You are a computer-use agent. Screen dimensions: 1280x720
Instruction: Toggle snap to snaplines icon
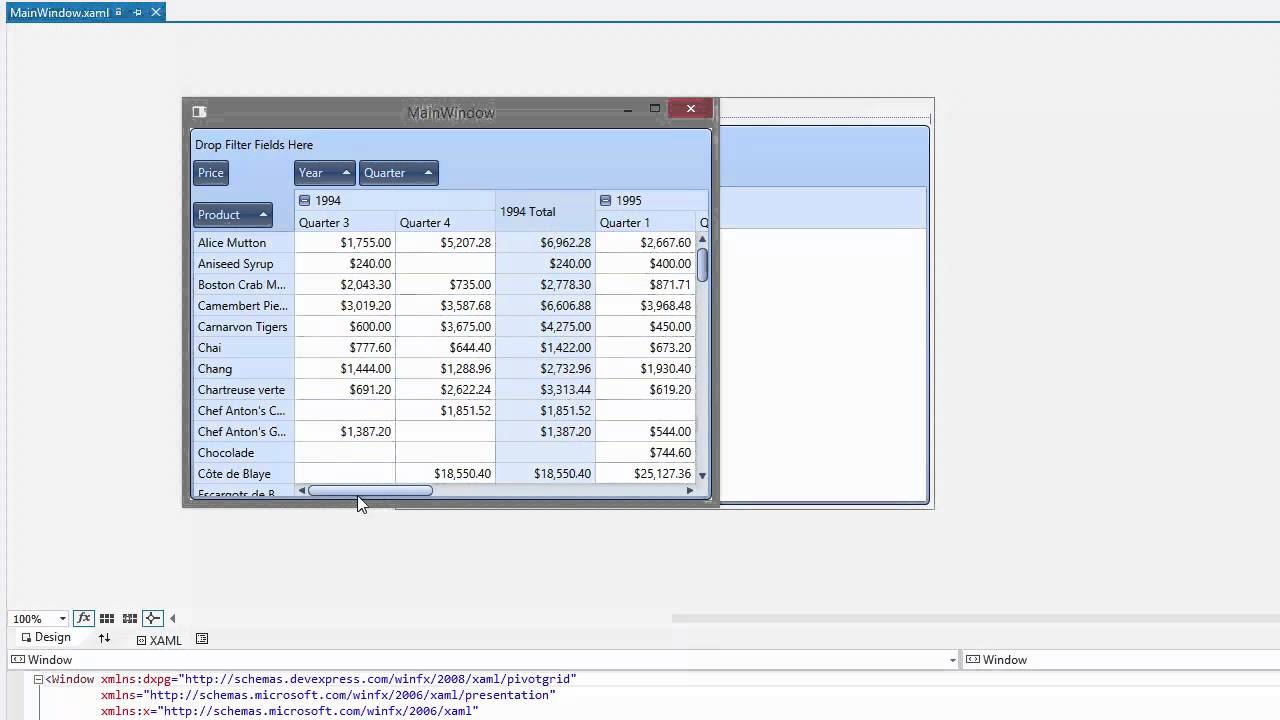point(152,619)
